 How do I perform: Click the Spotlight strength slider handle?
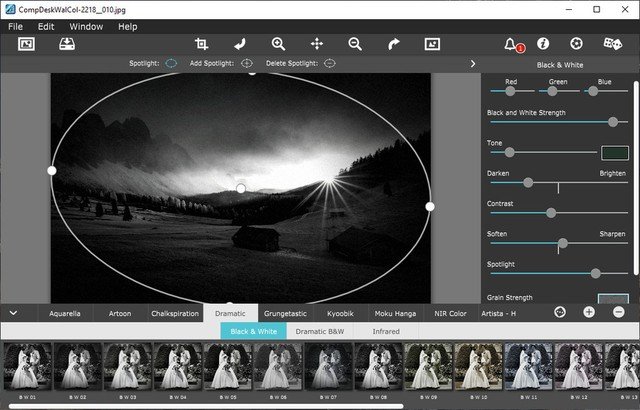tap(596, 273)
